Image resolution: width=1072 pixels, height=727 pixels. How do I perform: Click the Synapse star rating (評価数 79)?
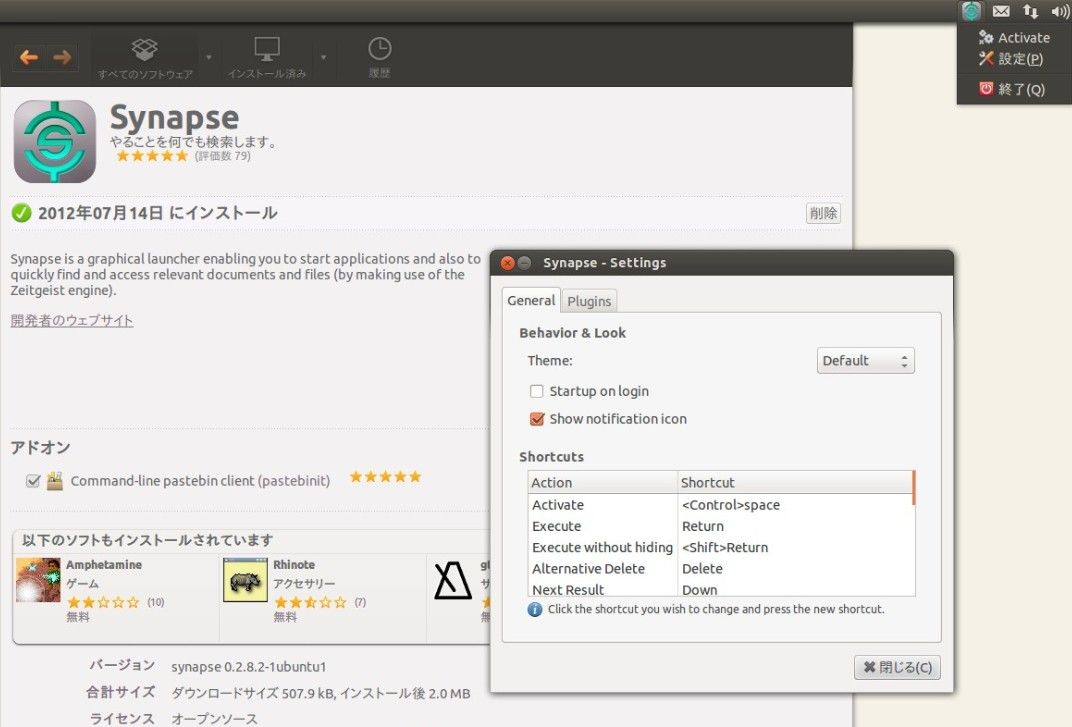click(152, 156)
